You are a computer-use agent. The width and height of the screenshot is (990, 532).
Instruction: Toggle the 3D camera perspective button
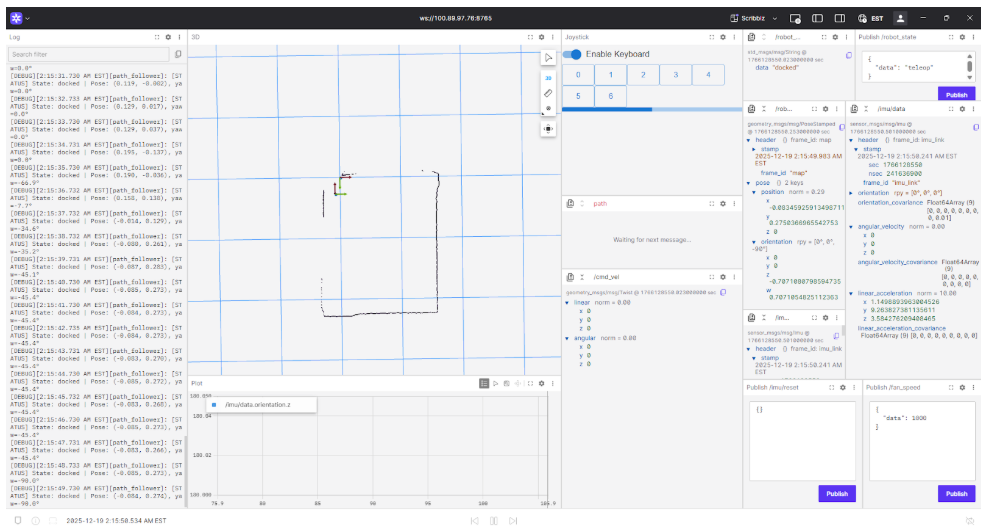(x=548, y=76)
